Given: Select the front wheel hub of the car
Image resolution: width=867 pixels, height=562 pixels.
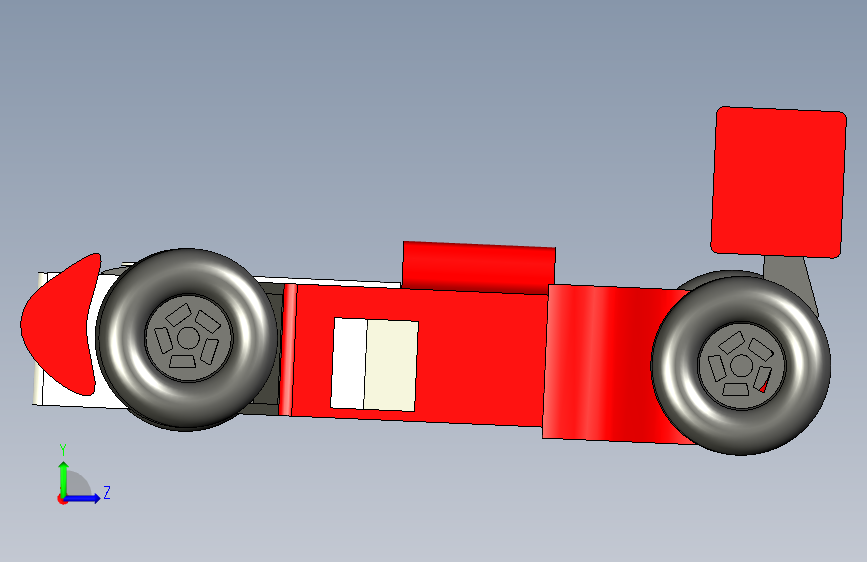Looking at the screenshot, I should pyautogui.click(x=189, y=337).
